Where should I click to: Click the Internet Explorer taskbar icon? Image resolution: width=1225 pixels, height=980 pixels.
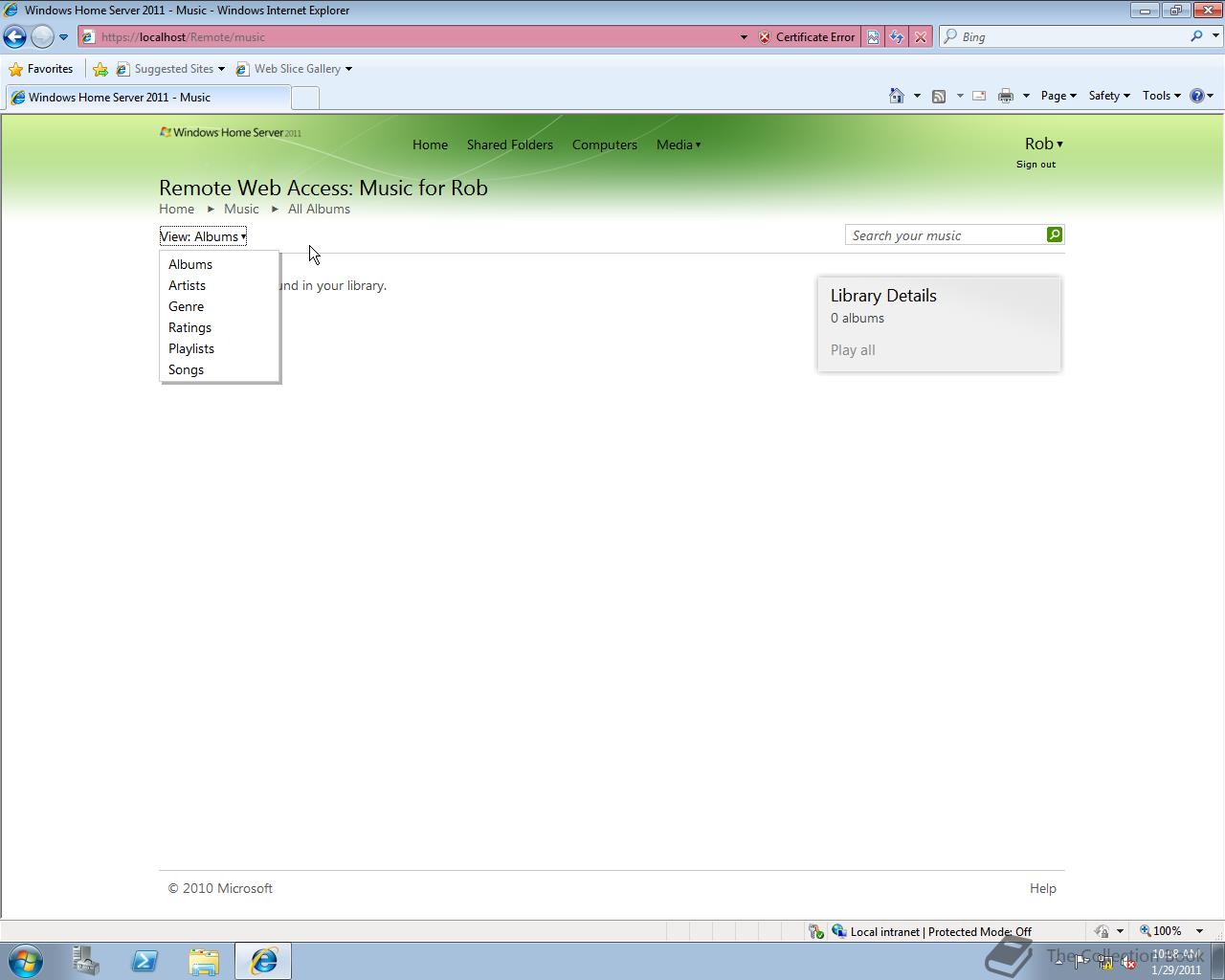click(263, 961)
